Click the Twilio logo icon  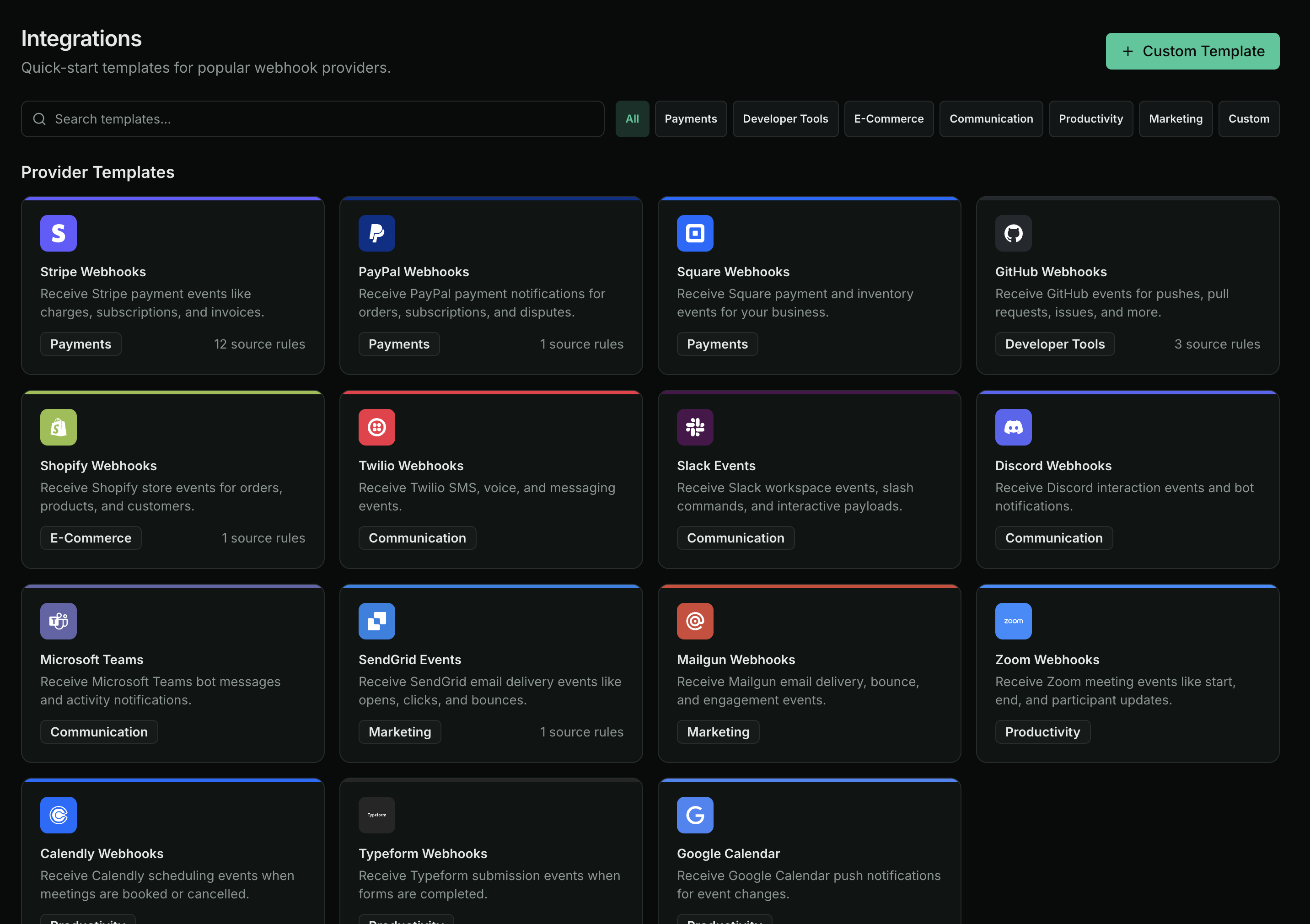tap(376, 427)
